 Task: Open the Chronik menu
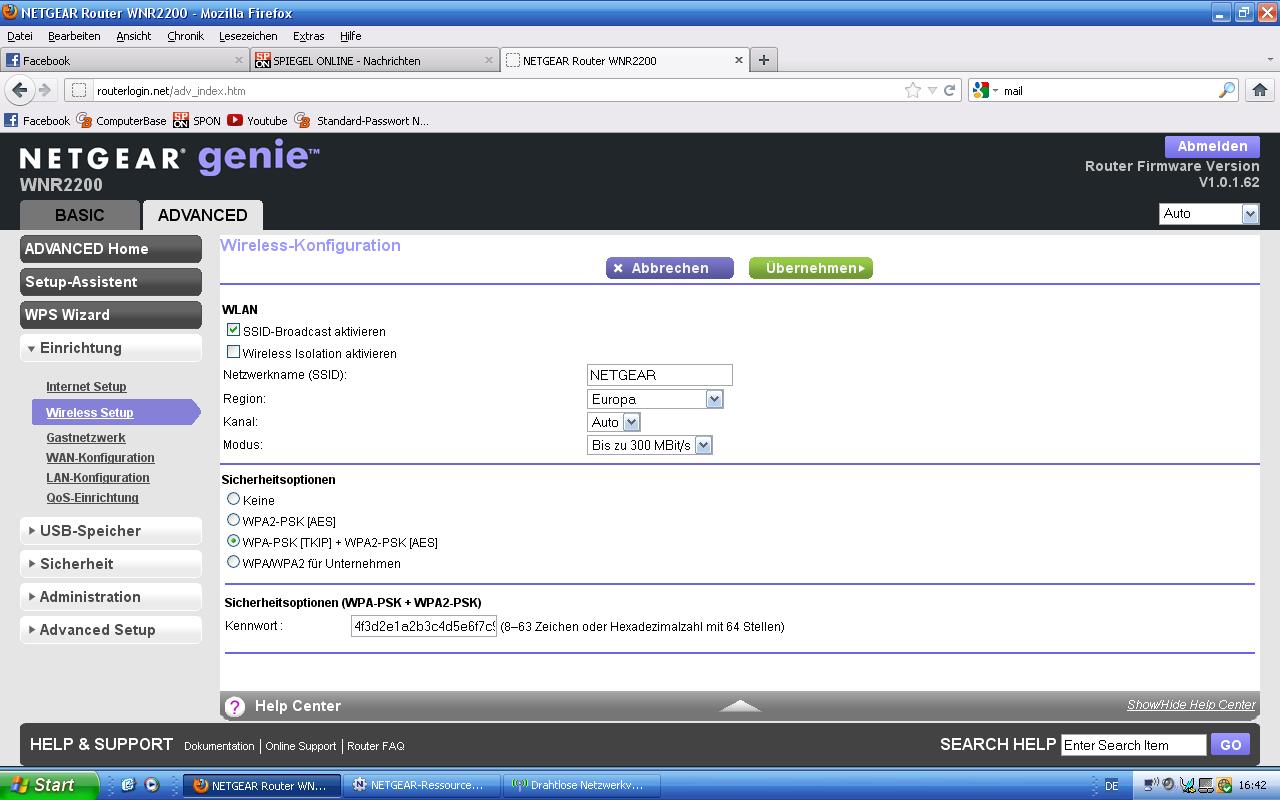tap(185, 36)
